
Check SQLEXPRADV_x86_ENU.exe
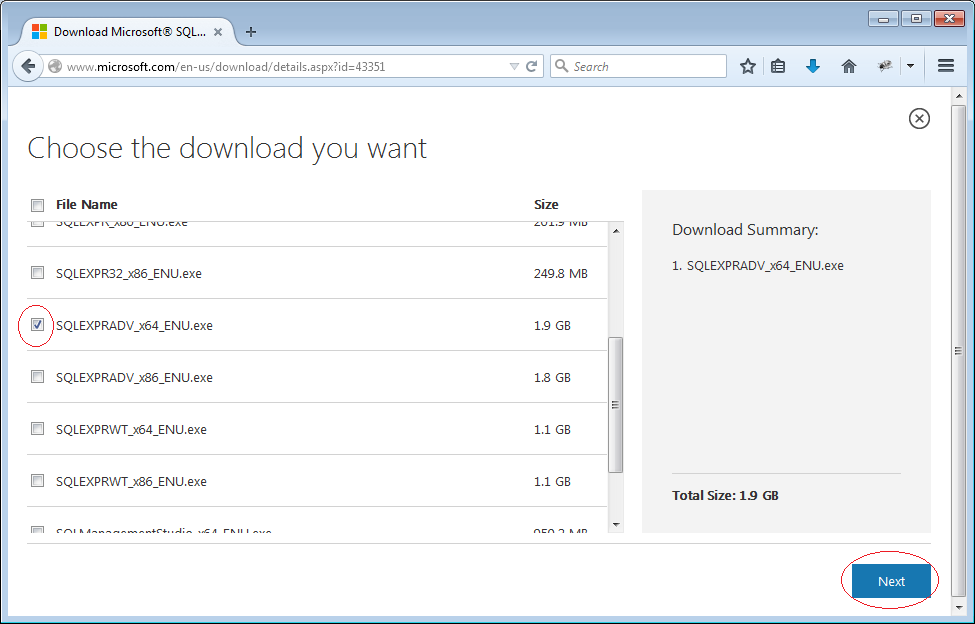click(x=37, y=377)
